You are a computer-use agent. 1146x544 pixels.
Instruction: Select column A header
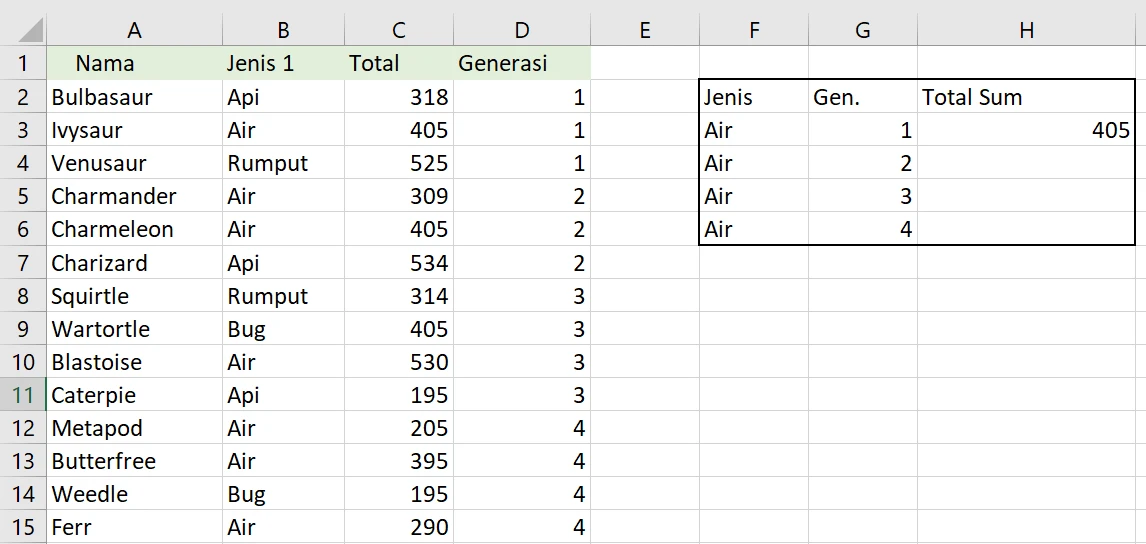(134, 29)
